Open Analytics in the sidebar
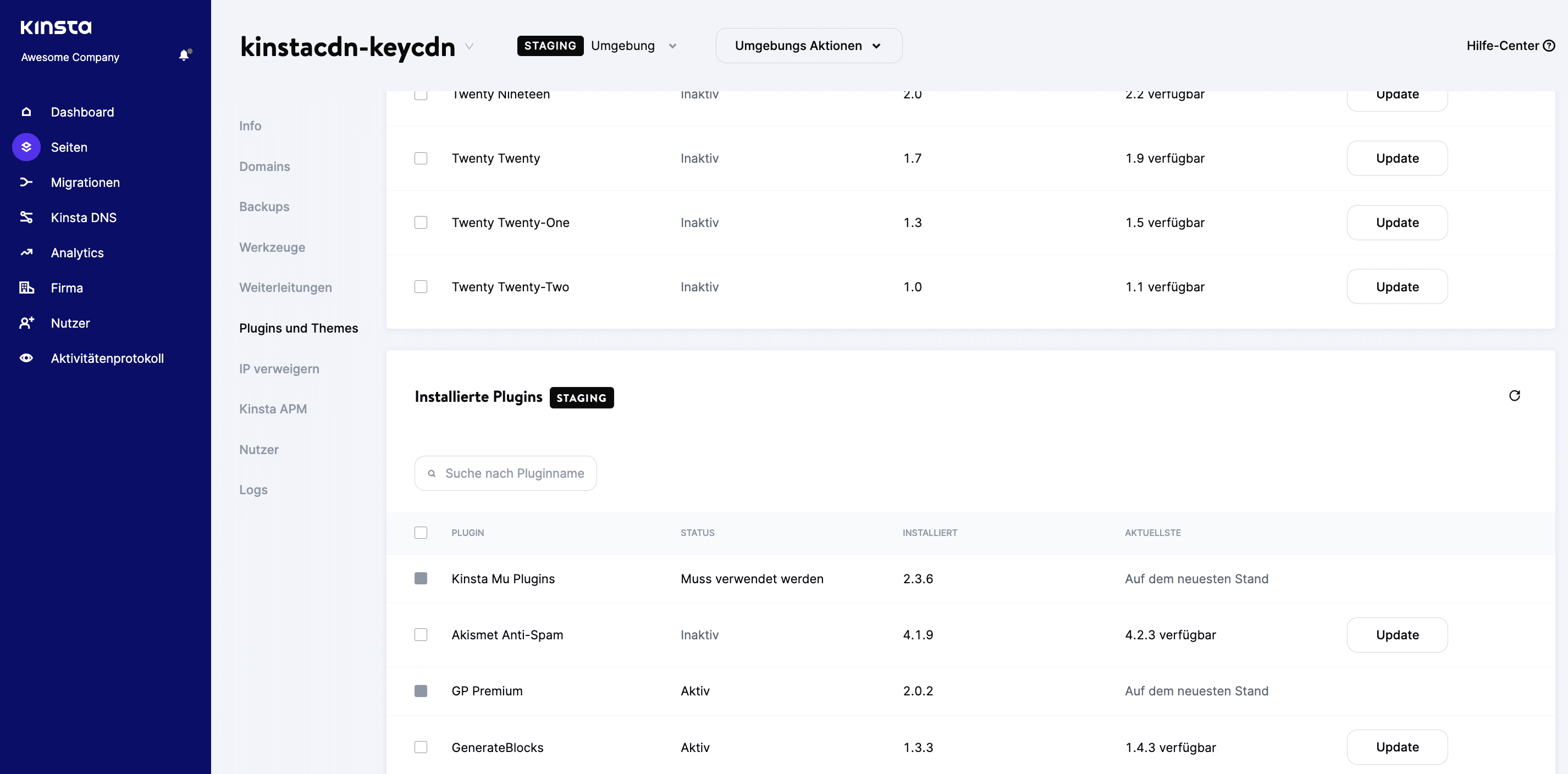This screenshot has height=774, width=1568. coord(78,252)
